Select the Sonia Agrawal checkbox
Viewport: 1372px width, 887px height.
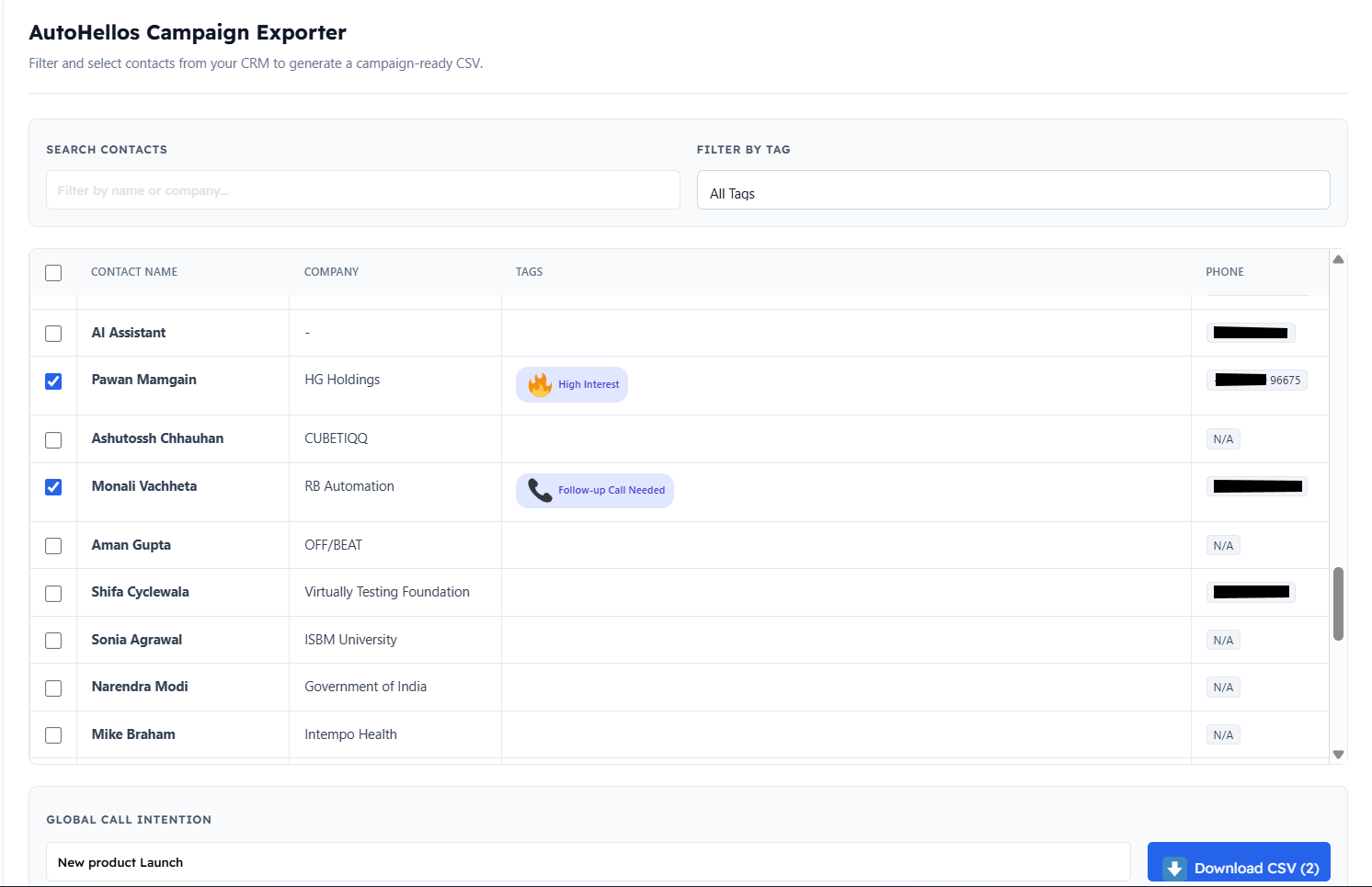pyautogui.click(x=53, y=641)
